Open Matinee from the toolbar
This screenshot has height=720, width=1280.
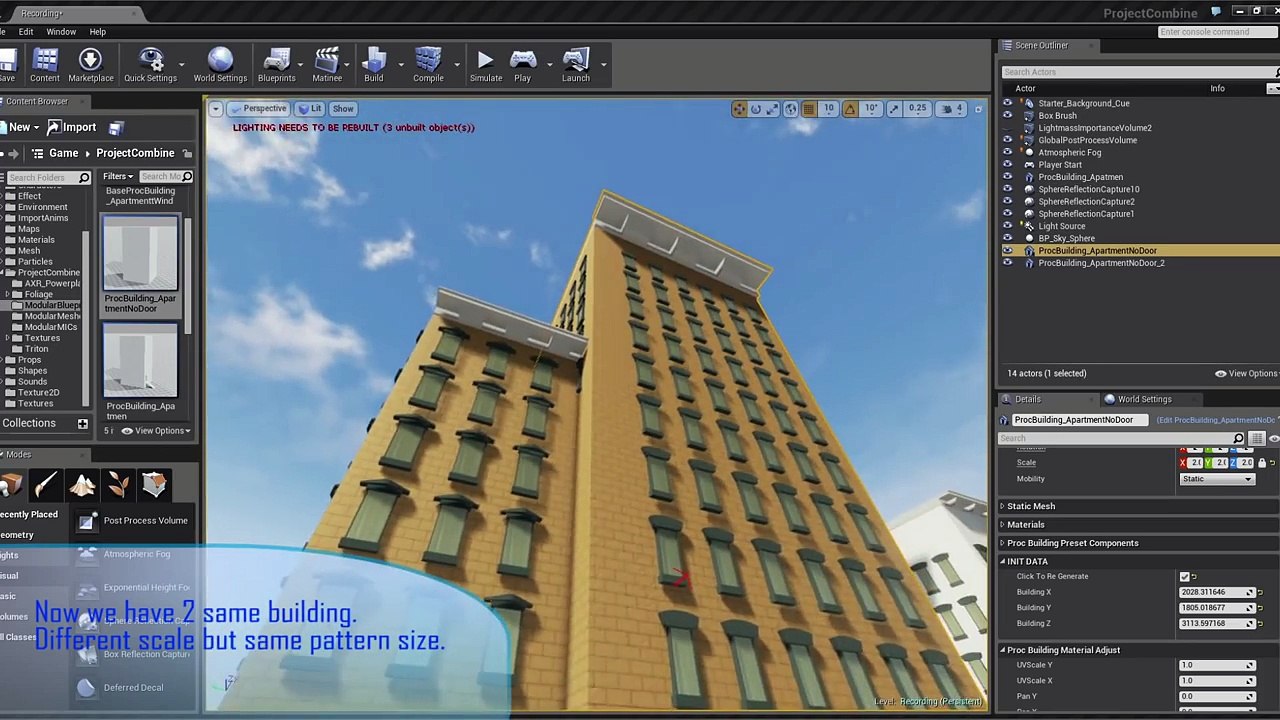point(327,66)
